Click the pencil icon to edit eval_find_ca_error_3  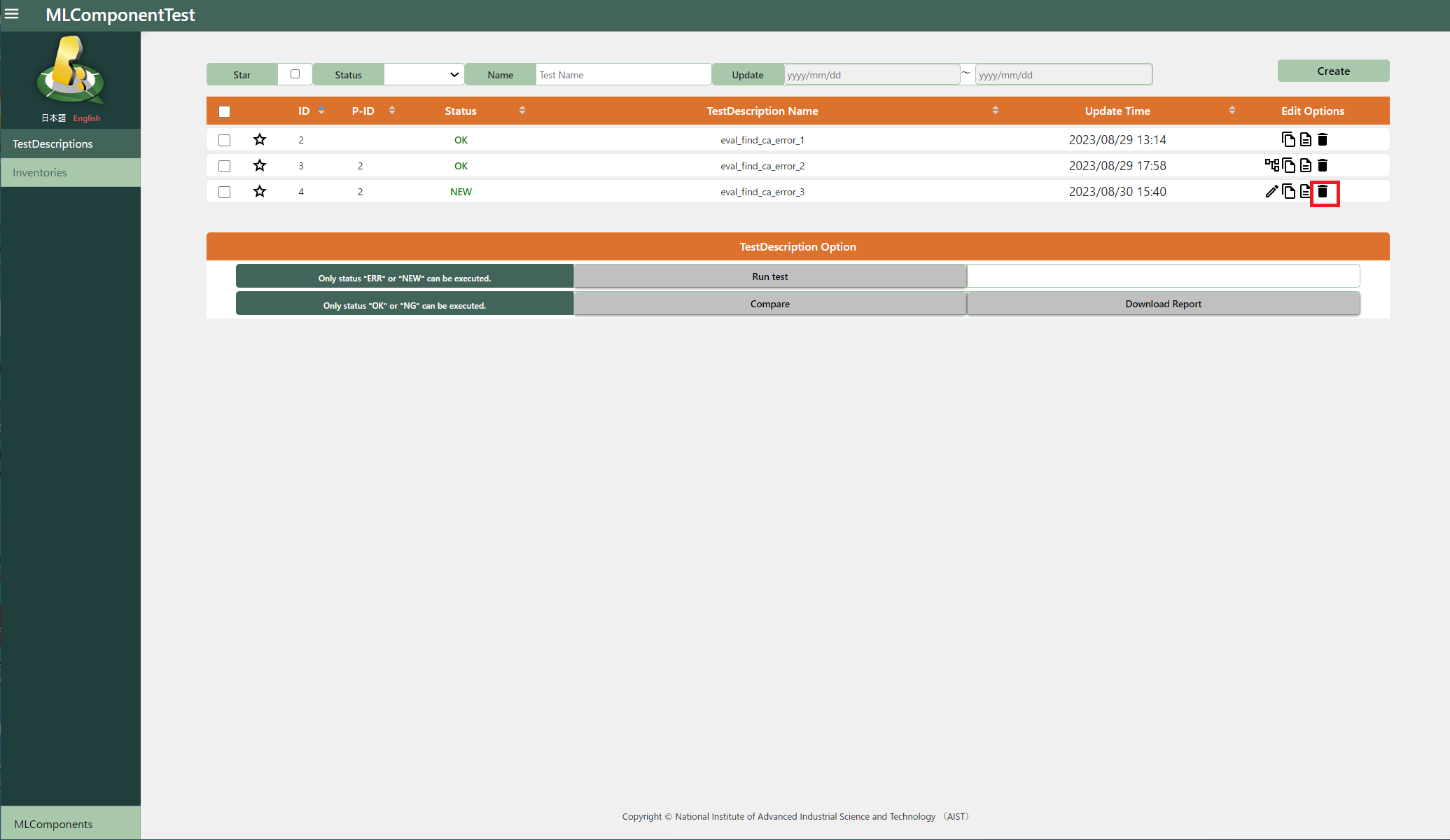[1271, 192]
